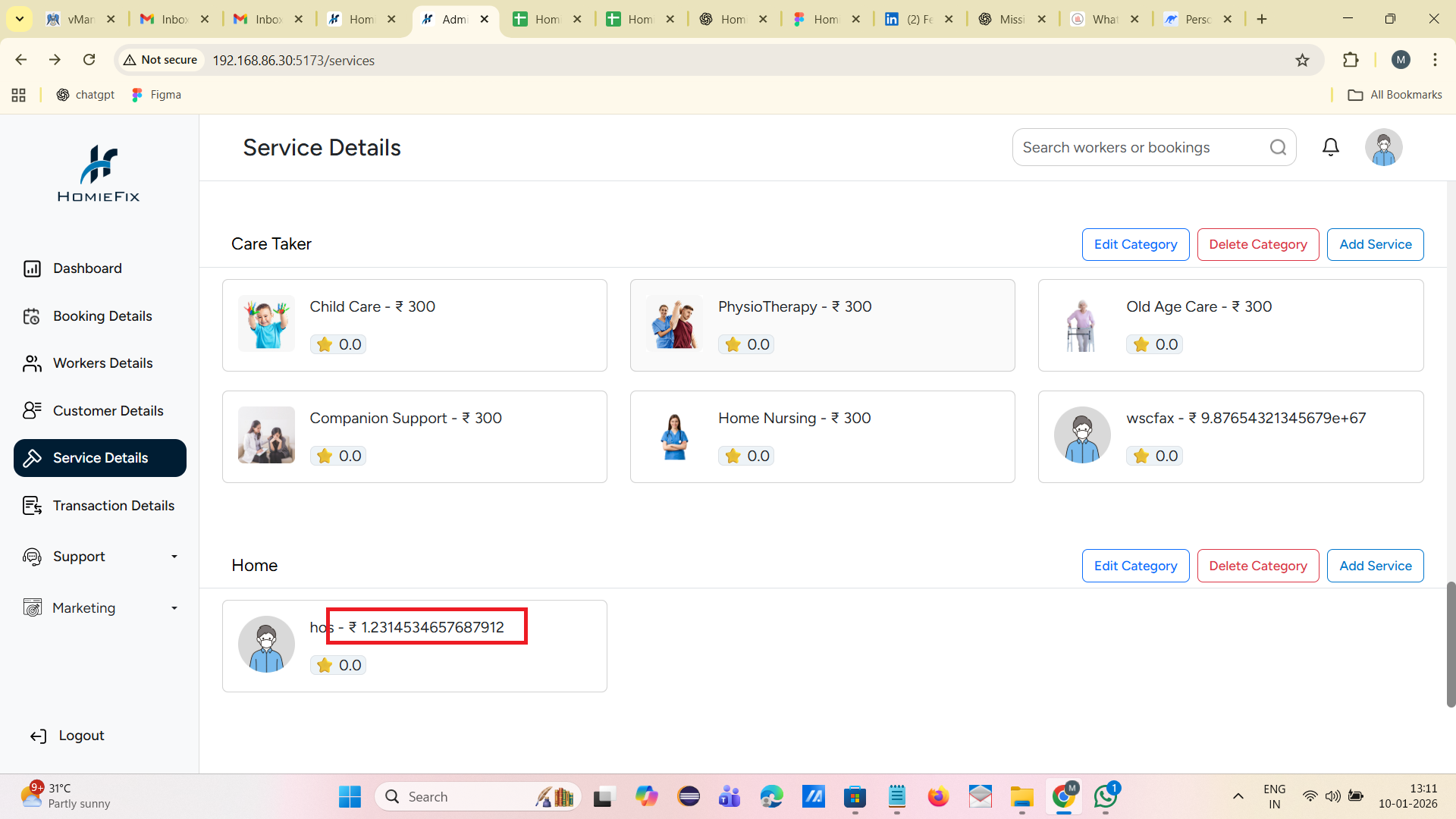Click the notification bell icon
Screen dimensions: 1456x819
pyautogui.click(x=1330, y=147)
